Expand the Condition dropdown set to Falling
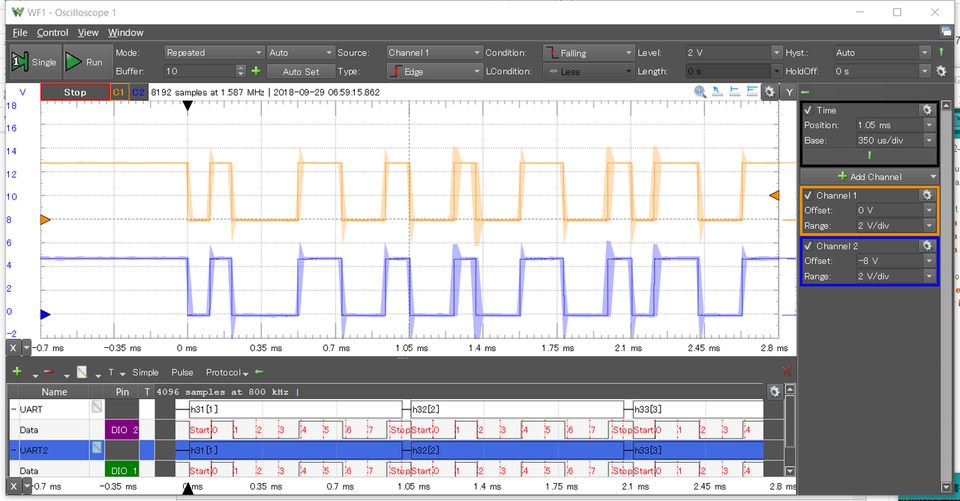 pyautogui.click(x=588, y=52)
